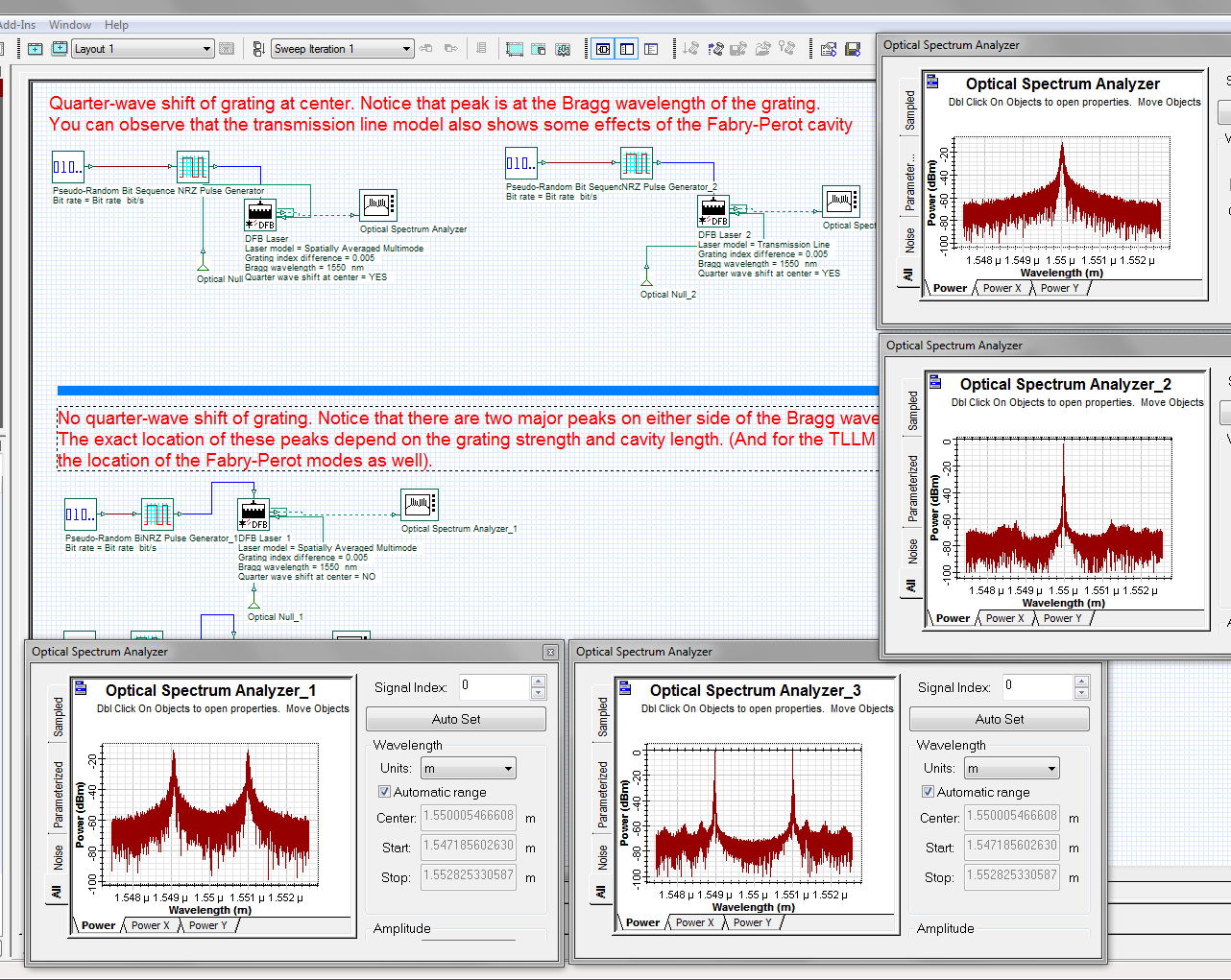Switch to the Power X tab in Analyzer_3
This screenshot has height=980, width=1231.
694,922
